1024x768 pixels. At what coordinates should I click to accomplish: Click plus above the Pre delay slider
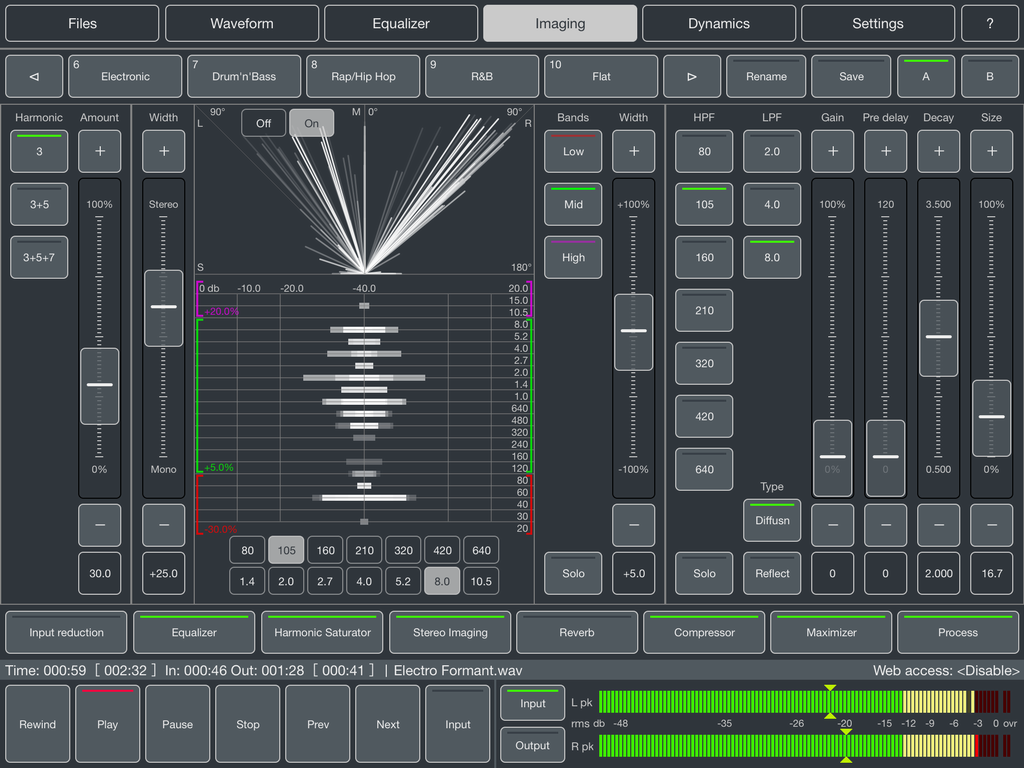click(x=886, y=151)
